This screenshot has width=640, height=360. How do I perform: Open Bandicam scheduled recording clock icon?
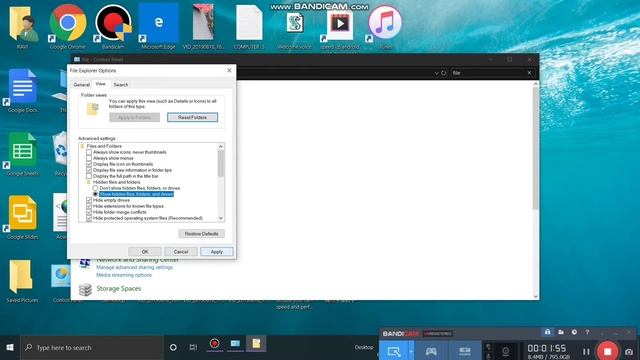point(574,332)
